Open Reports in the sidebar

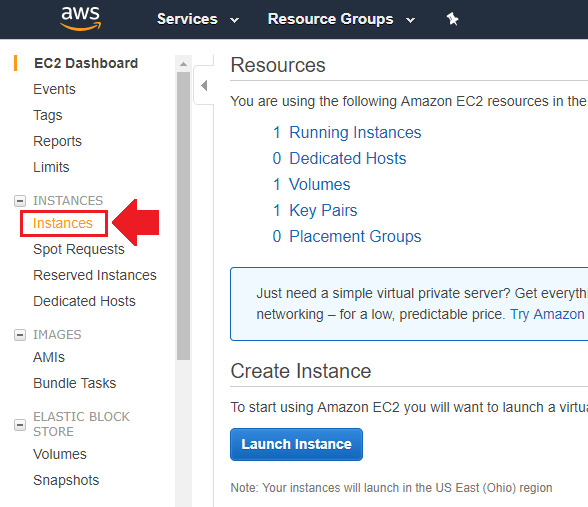coord(57,141)
